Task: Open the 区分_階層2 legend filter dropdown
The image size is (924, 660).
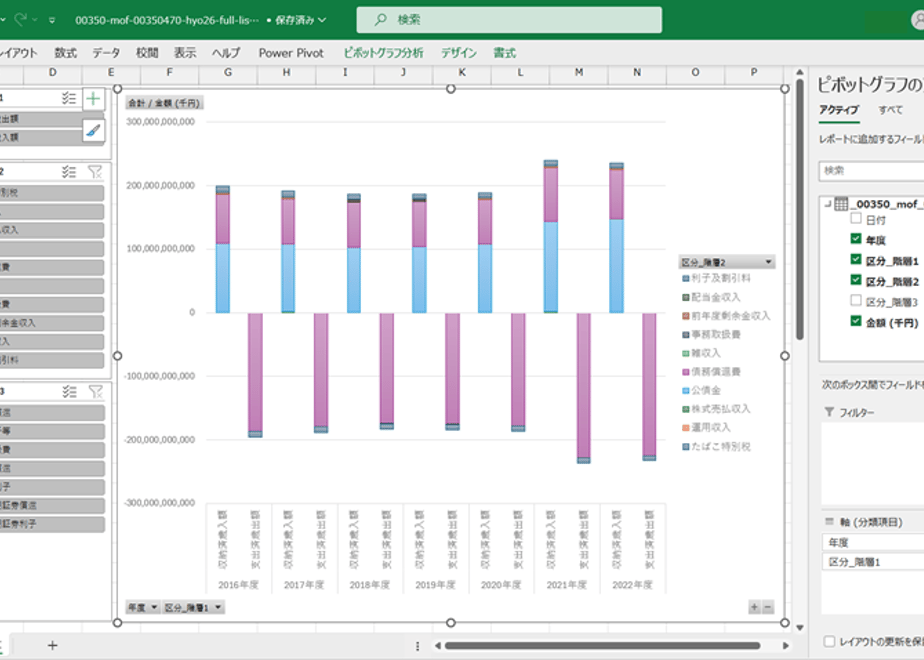Action: point(768,262)
